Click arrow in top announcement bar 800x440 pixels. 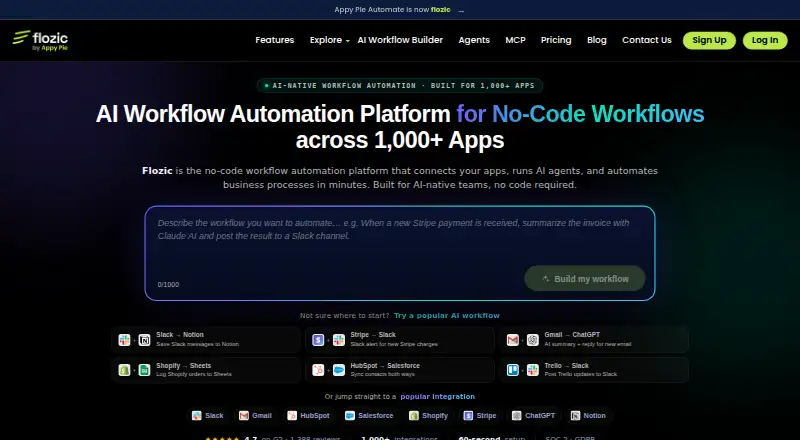[x=461, y=10]
